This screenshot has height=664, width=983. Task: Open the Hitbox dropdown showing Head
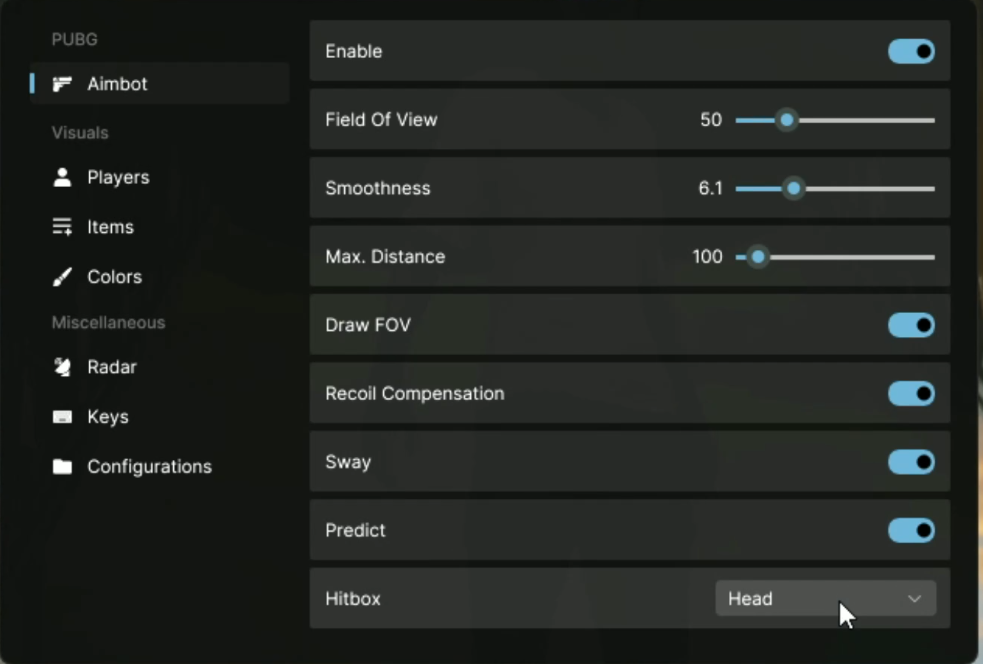(800, 599)
